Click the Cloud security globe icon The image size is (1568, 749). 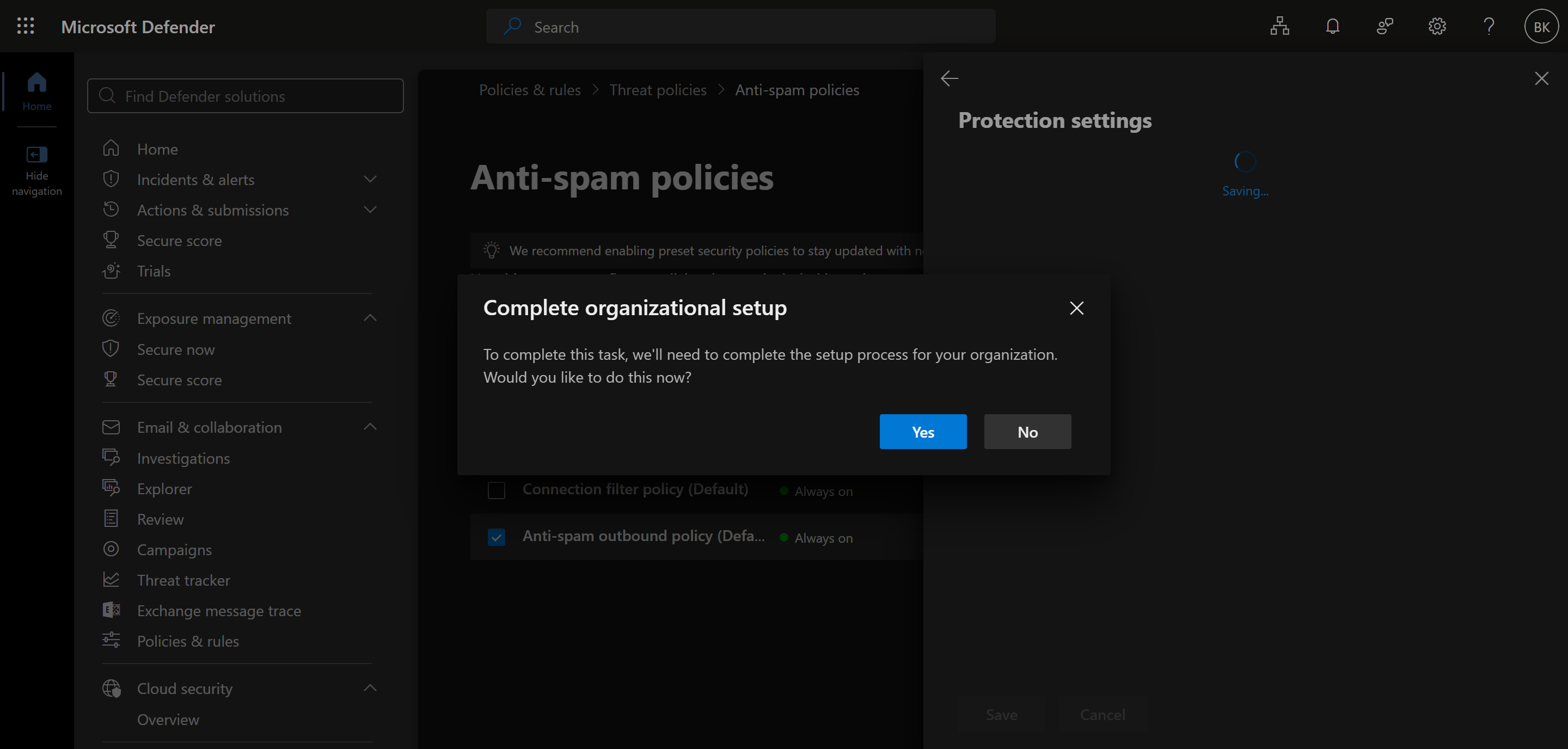(x=112, y=688)
